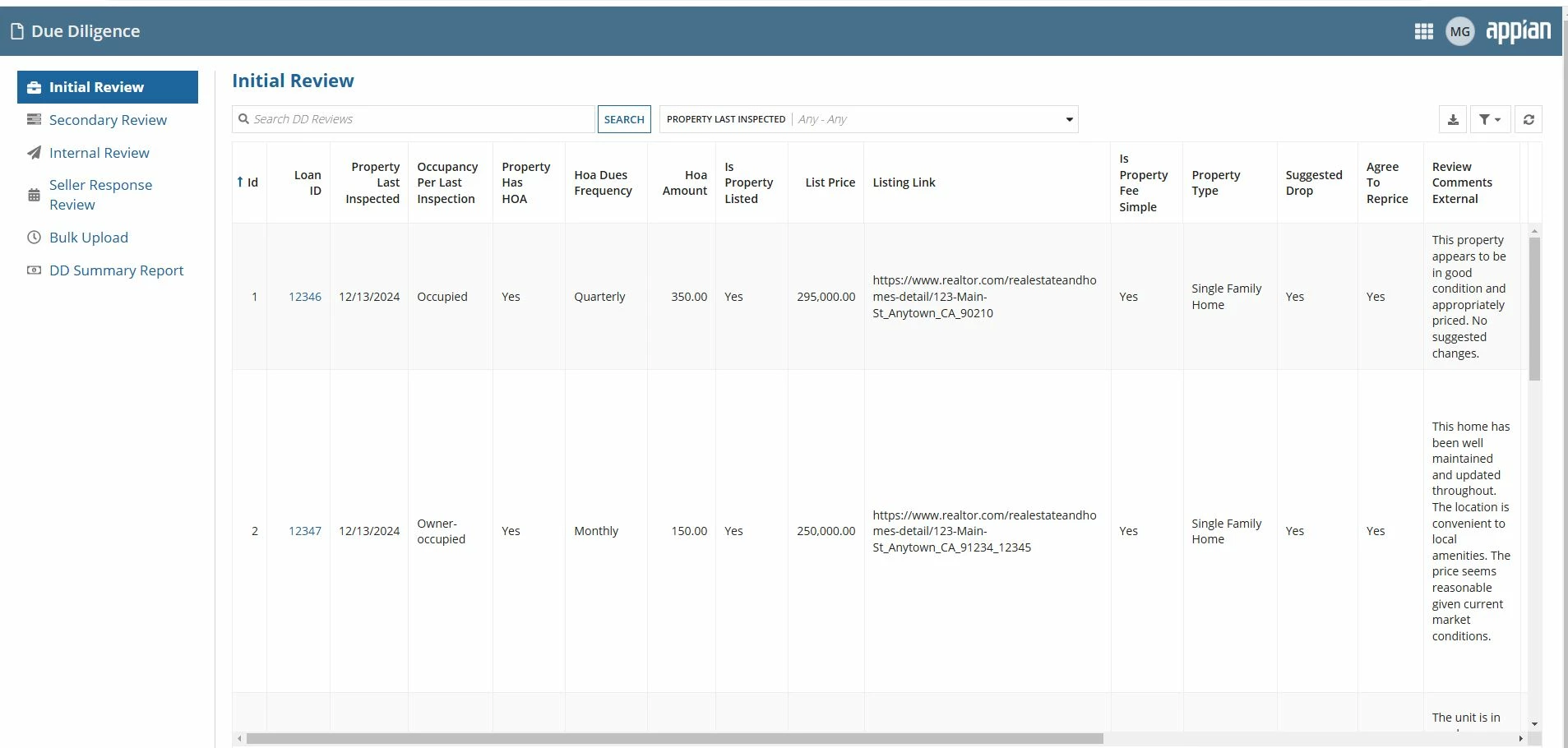Click the SEARCH button
The height and width of the screenshot is (748, 1568).
pyautogui.click(x=624, y=119)
